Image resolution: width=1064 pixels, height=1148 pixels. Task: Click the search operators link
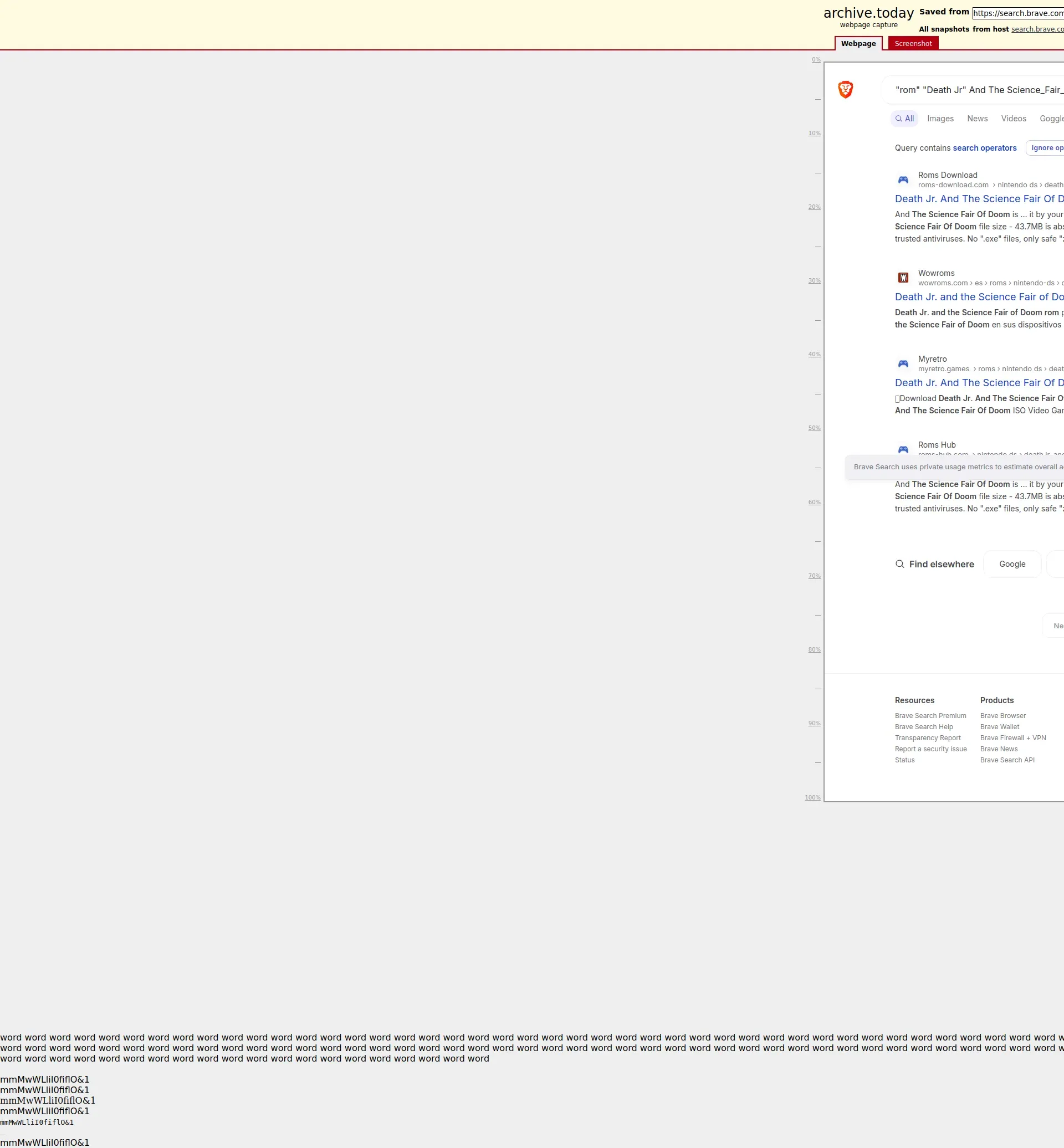tap(984, 148)
